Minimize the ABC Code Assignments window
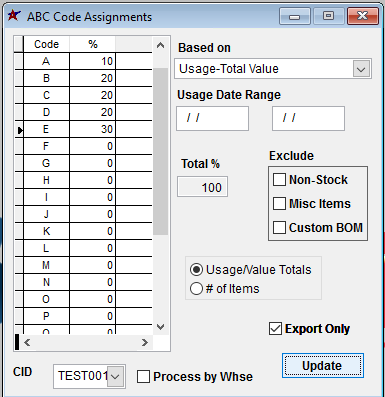 [x=295, y=16]
